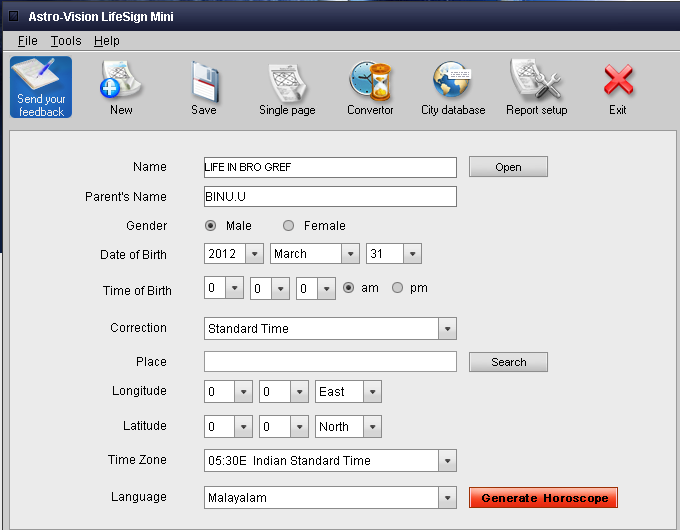The height and width of the screenshot is (530, 680).
Task: Expand the birth year dropdown showing 2012
Action: [x=255, y=254]
